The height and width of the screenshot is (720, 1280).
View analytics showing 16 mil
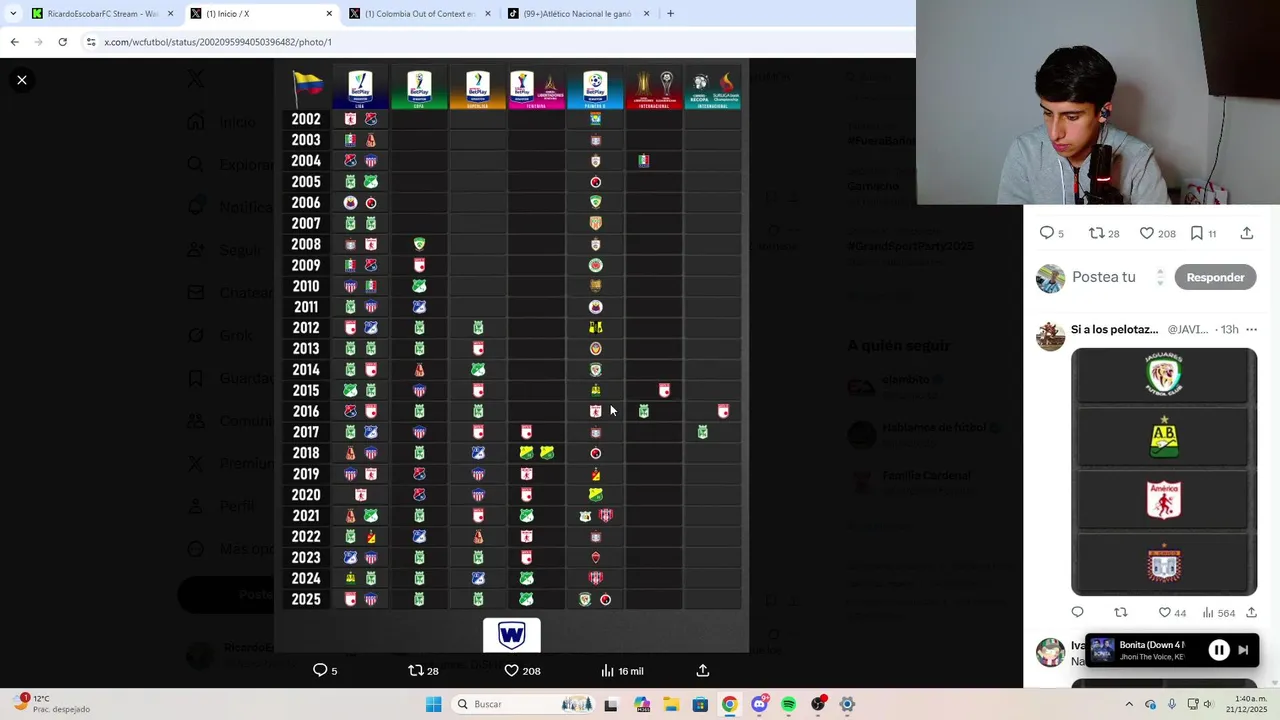621,670
